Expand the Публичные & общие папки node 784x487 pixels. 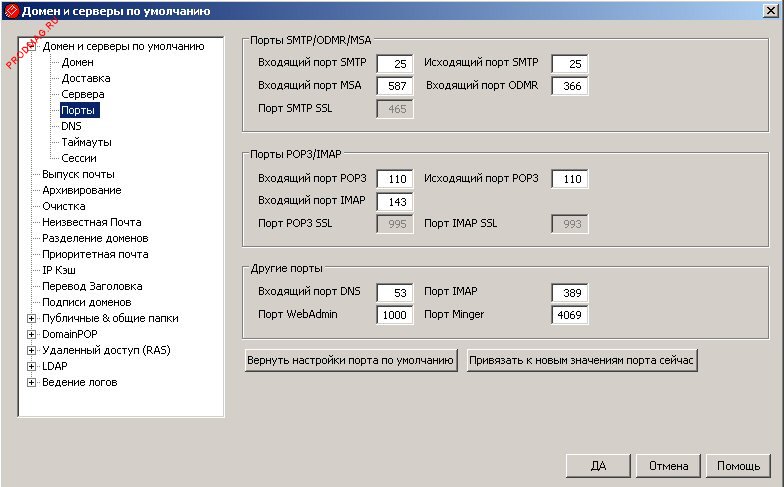click(x=31, y=318)
